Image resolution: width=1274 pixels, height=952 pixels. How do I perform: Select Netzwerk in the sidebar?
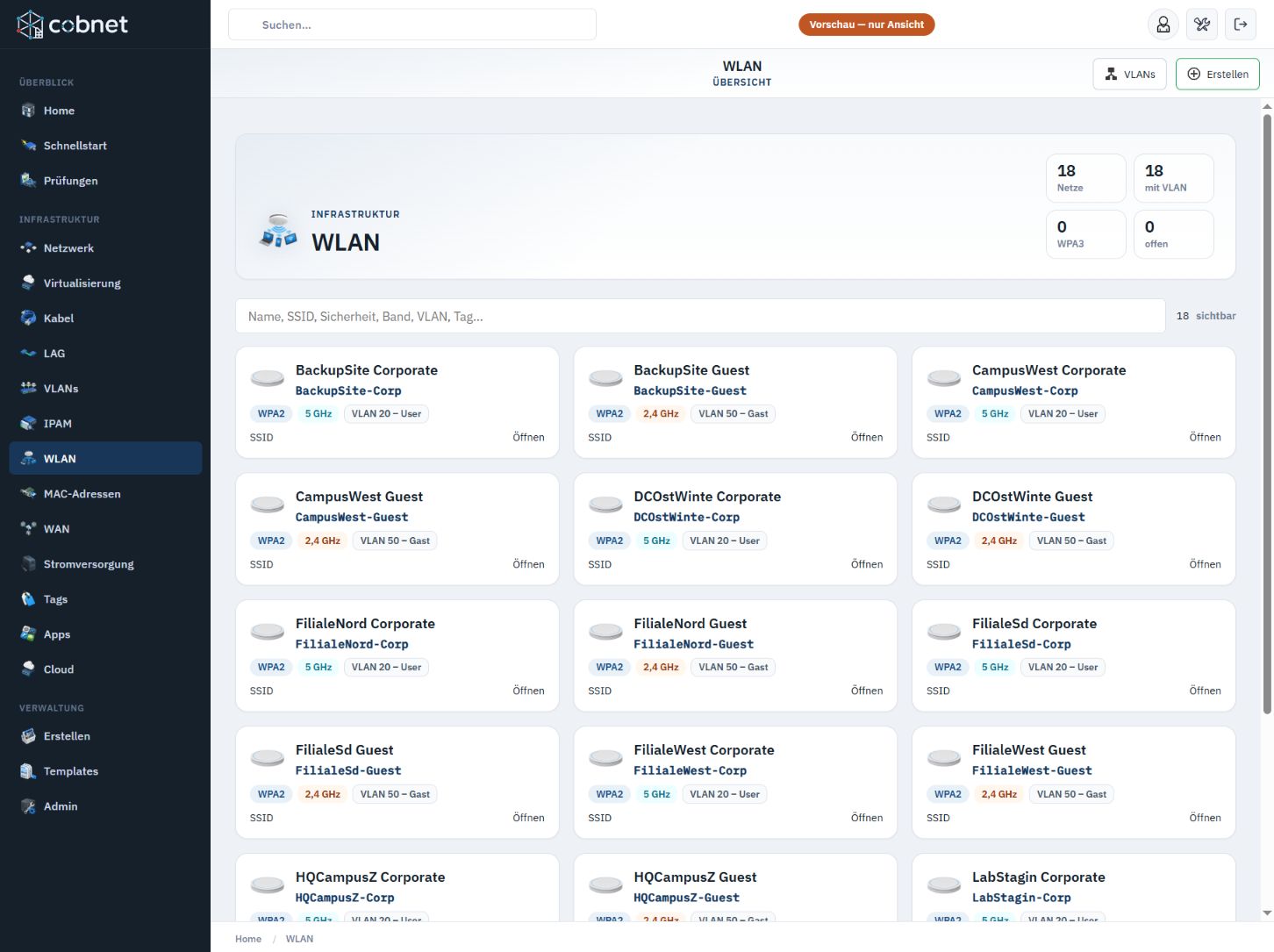click(105, 248)
